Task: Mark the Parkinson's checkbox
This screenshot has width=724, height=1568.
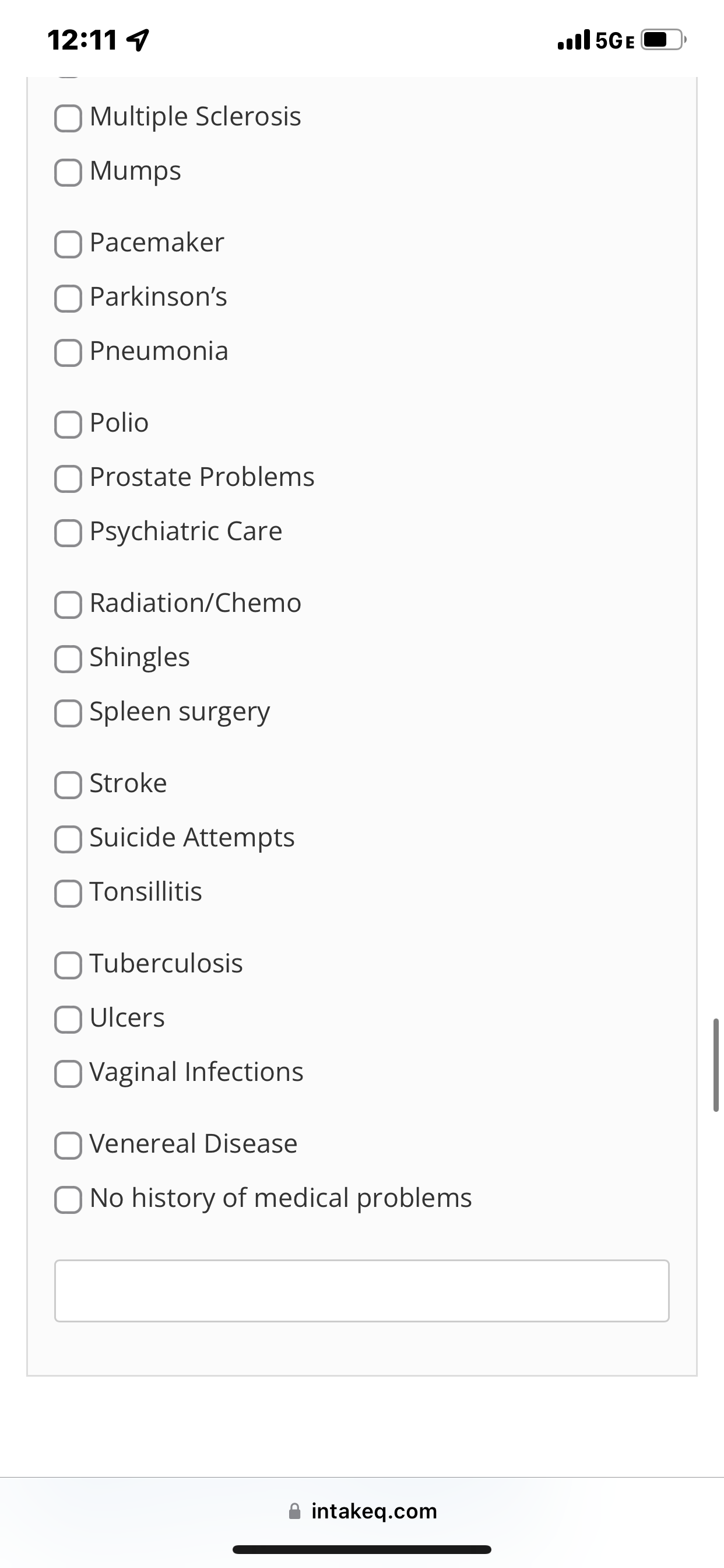Action: pos(68,298)
